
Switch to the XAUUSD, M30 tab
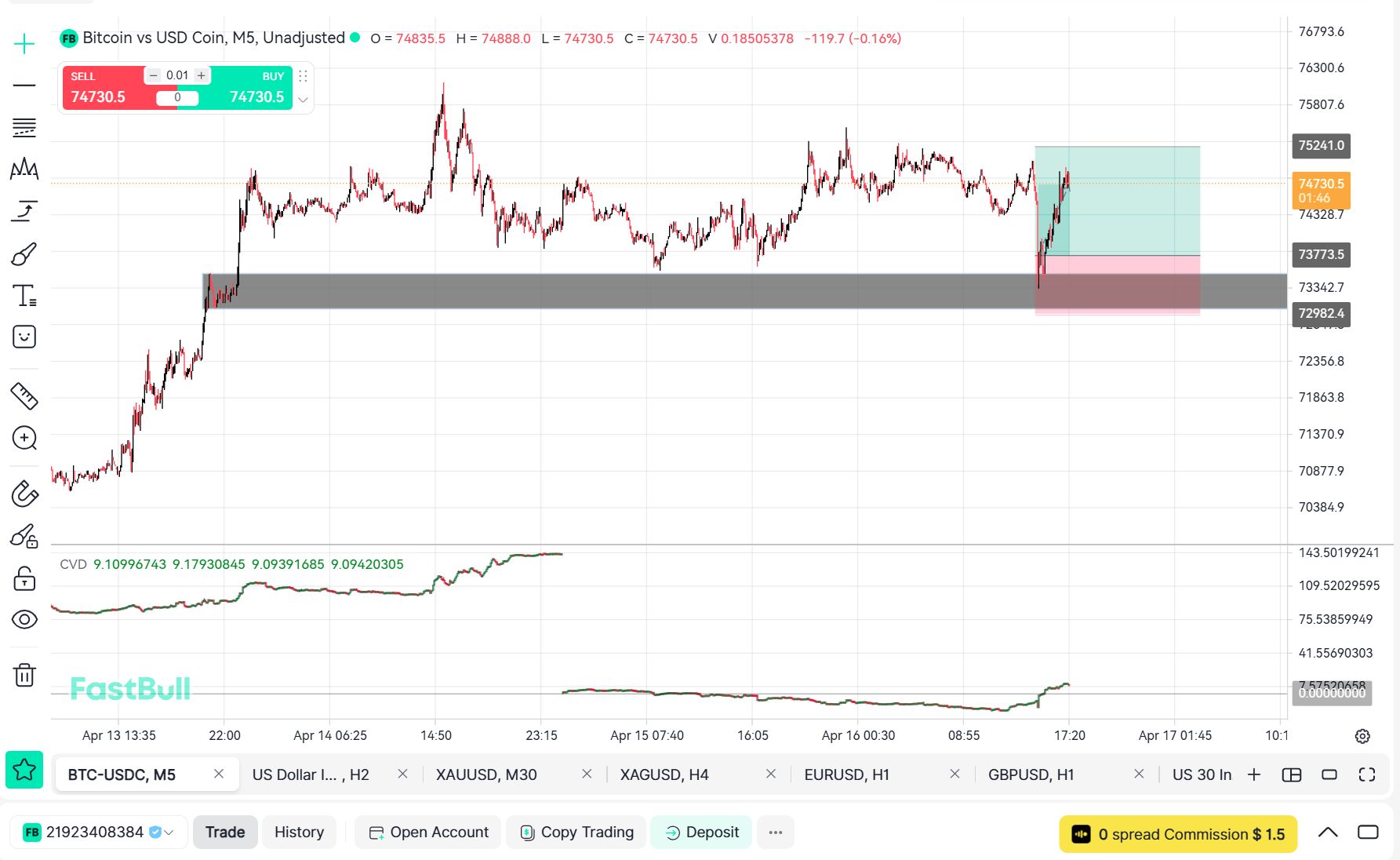coord(486,774)
